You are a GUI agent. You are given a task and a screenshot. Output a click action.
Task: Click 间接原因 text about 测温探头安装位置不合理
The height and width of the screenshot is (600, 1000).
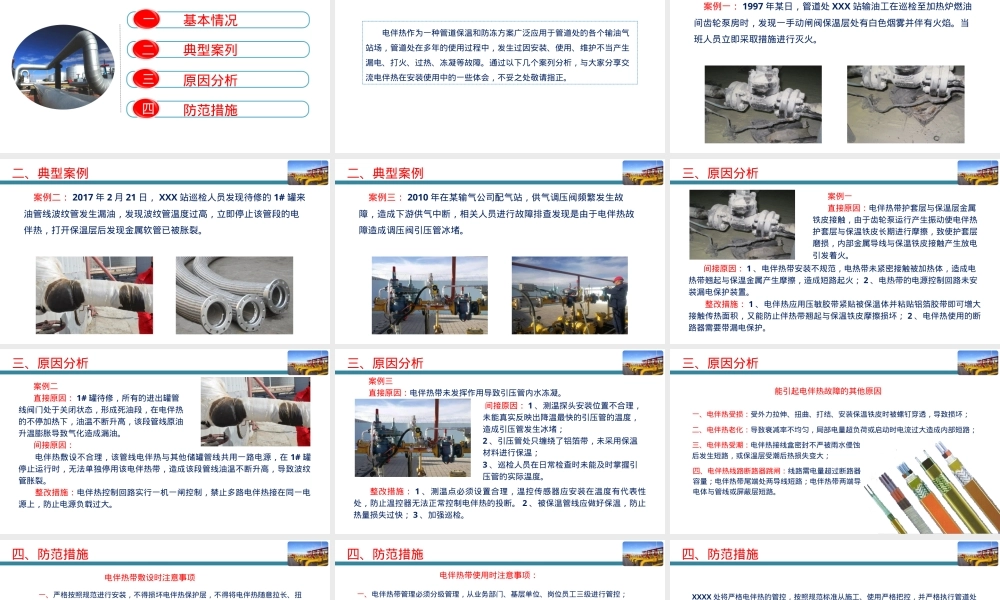[x=561, y=417]
